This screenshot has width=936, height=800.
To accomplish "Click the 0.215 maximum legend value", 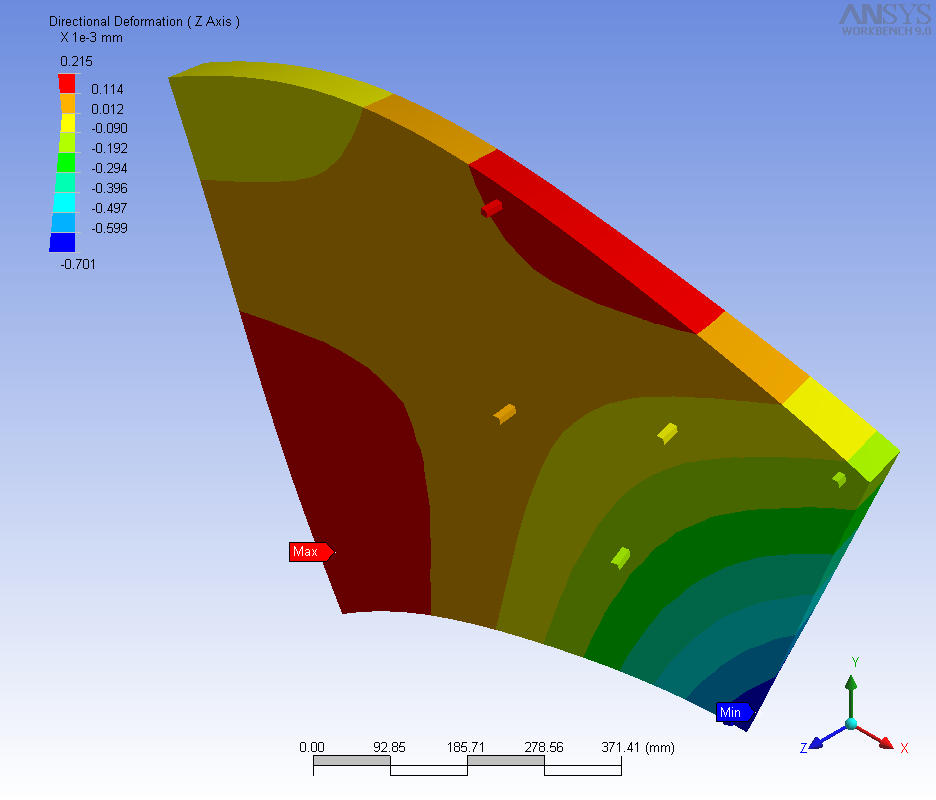I will 76,61.
